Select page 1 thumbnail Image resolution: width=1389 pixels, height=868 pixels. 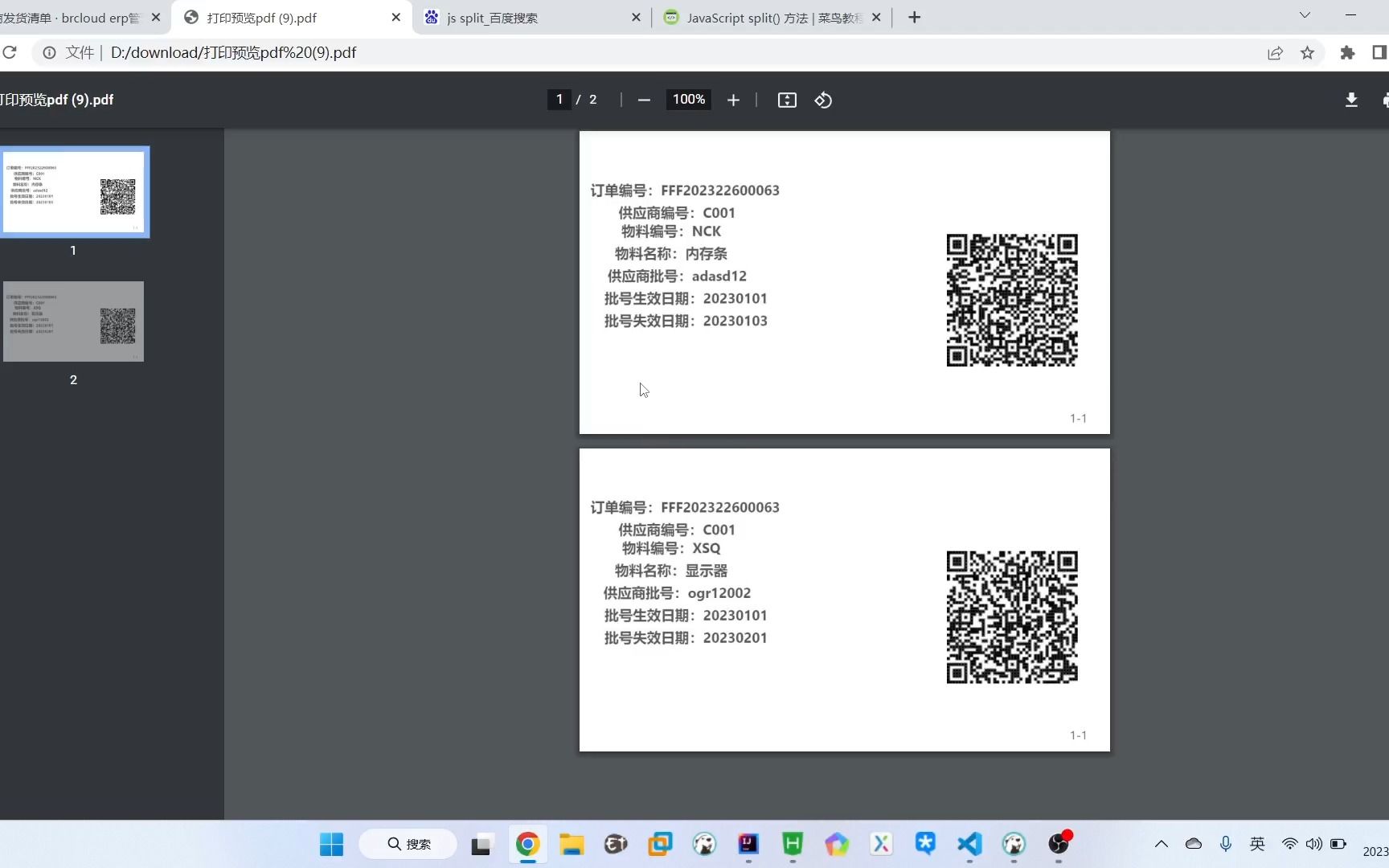[x=73, y=191]
